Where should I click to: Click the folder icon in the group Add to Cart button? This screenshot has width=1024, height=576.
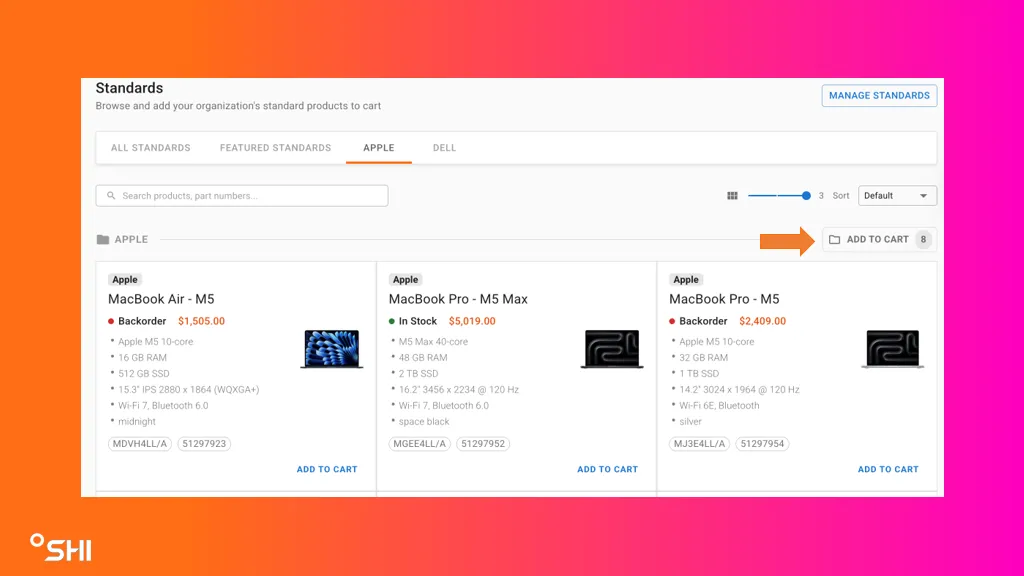[x=835, y=240]
